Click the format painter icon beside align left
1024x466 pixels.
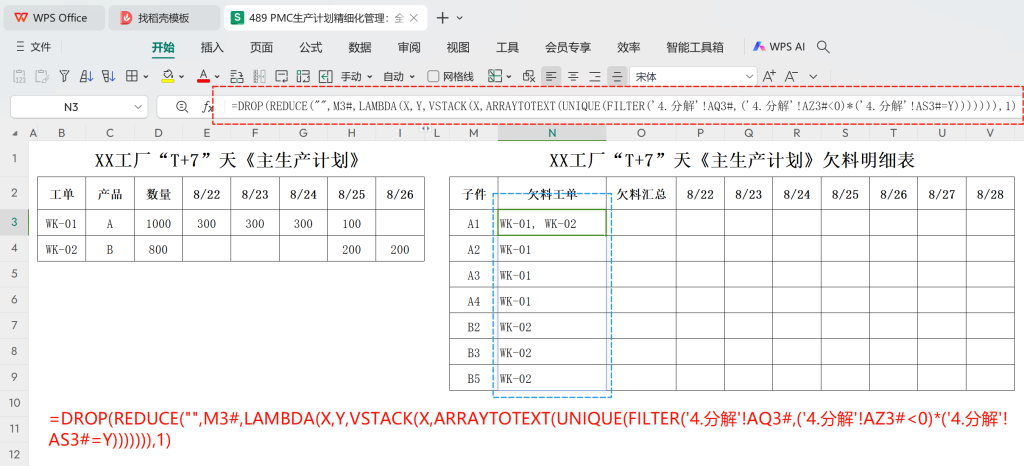528,76
